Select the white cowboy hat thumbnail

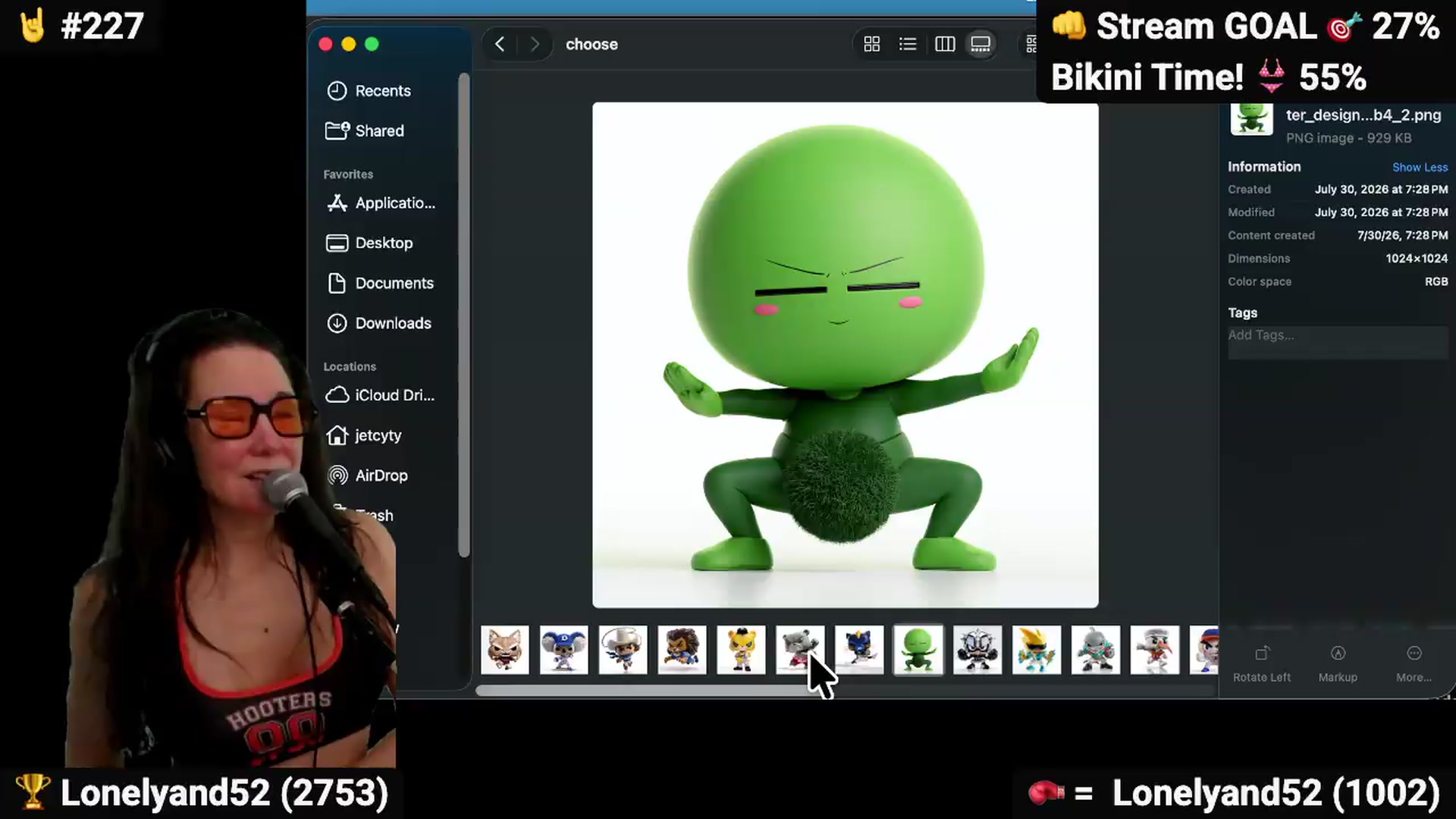point(623,650)
